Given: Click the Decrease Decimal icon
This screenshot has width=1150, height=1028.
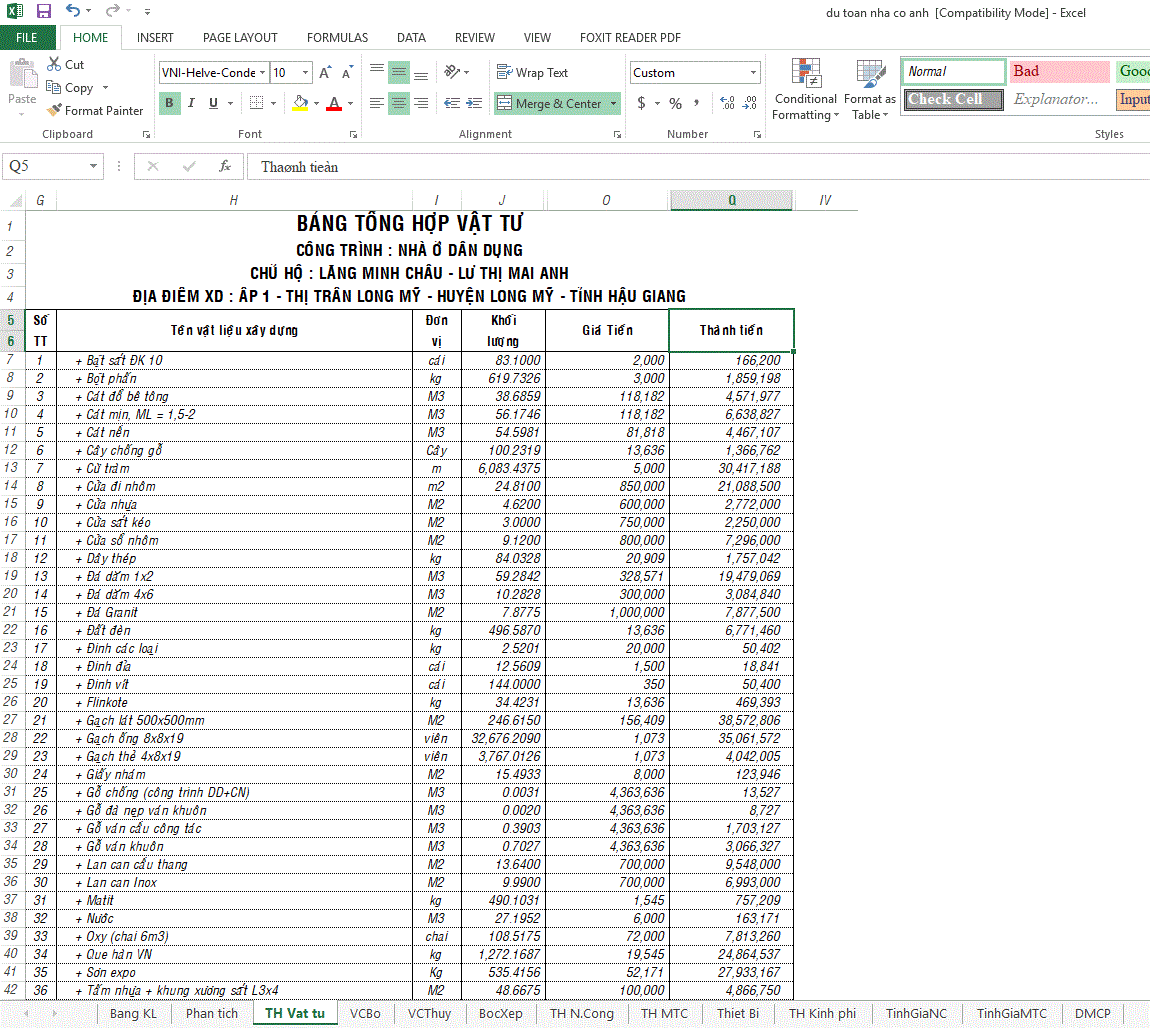Looking at the screenshot, I should pyautogui.click(x=750, y=103).
